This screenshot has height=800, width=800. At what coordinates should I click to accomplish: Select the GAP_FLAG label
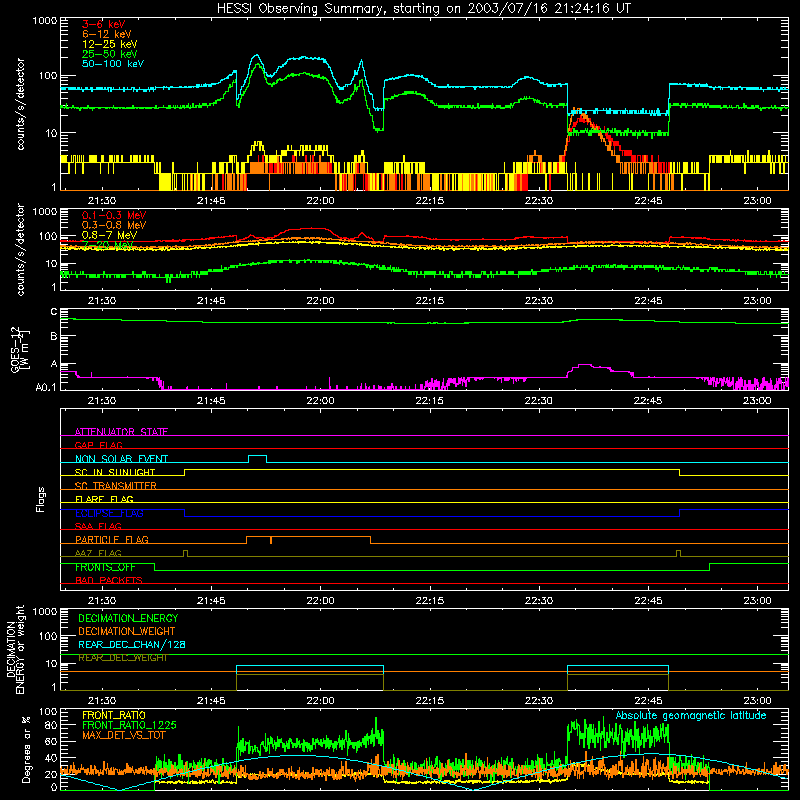(x=98, y=445)
